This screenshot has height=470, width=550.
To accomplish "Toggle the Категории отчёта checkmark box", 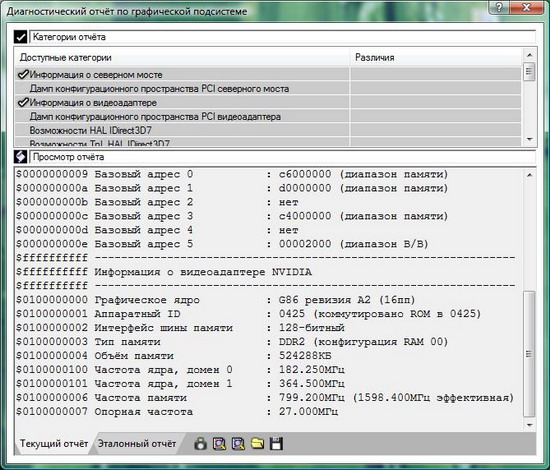I will pyautogui.click(x=20, y=36).
